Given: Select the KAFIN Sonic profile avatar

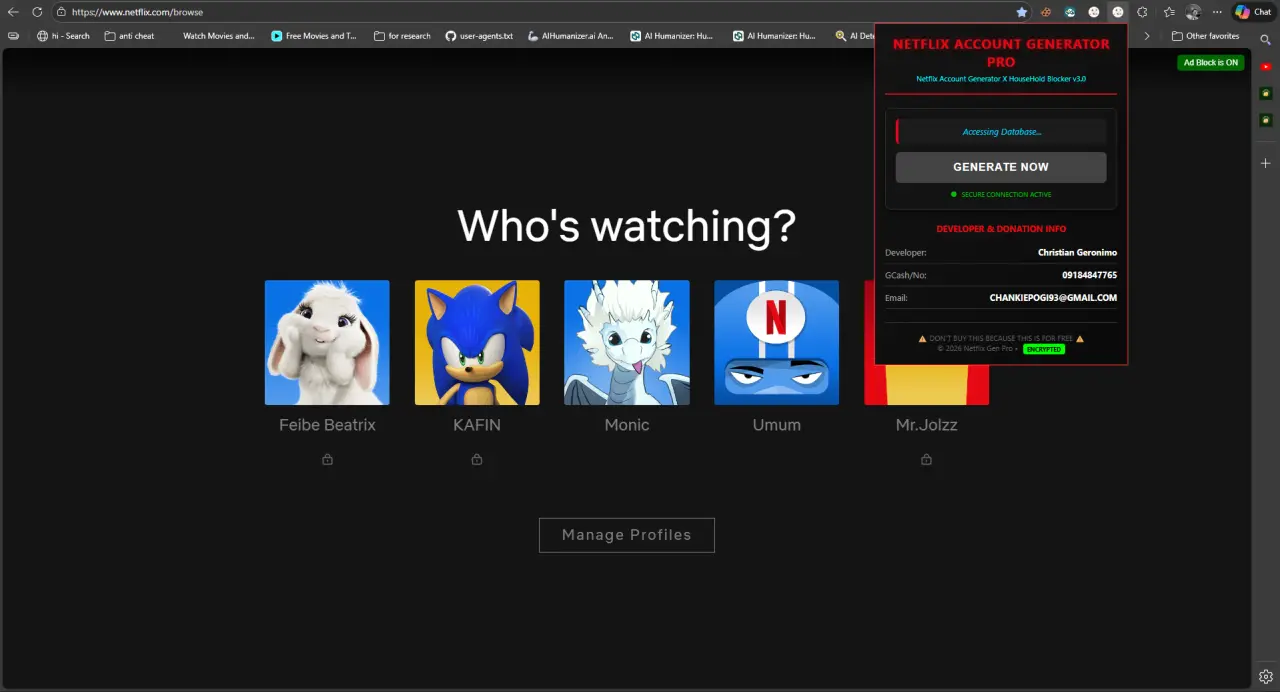Looking at the screenshot, I should click(477, 342).
